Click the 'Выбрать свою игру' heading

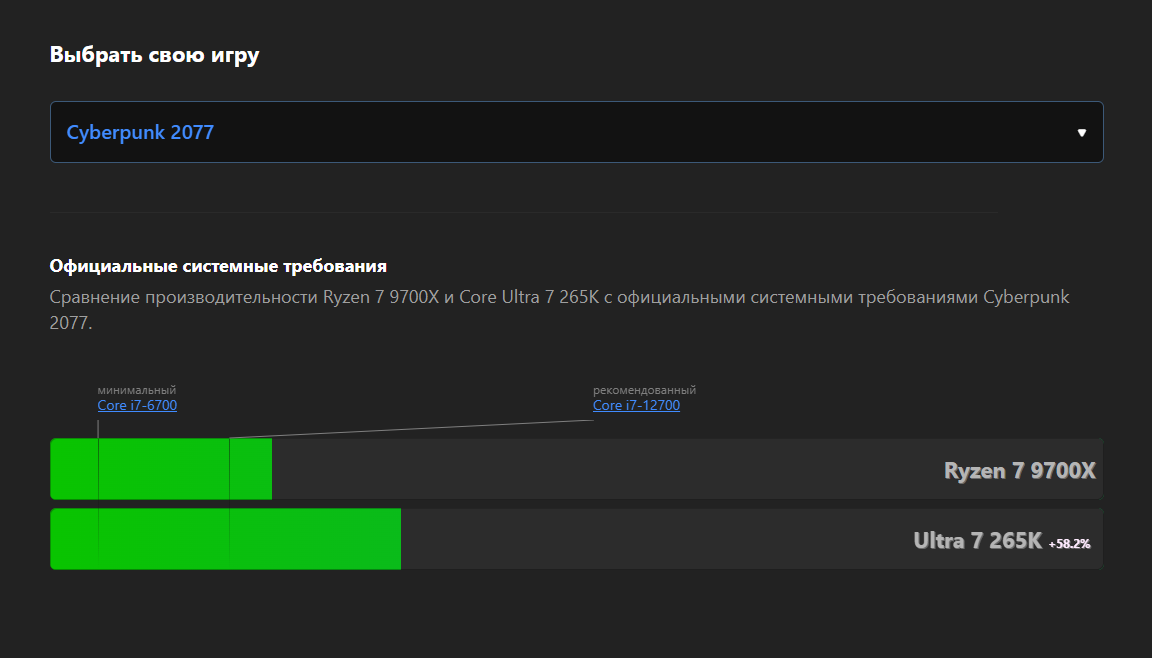click(154, 55)
